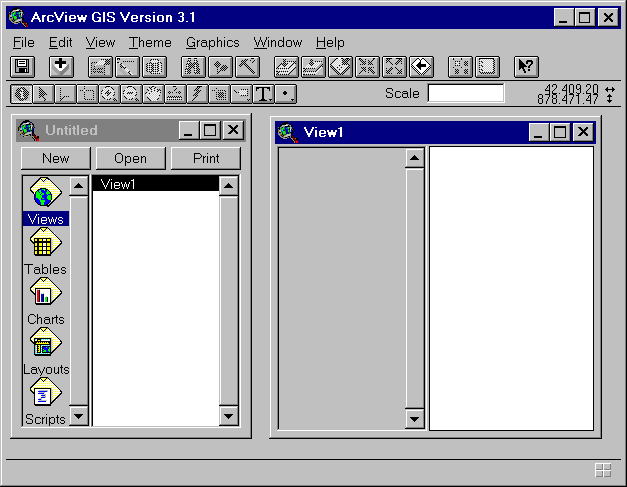Viewport: 627px width, 487px height.
Task: Select the Vertex Edit tool
Action: 65,94
